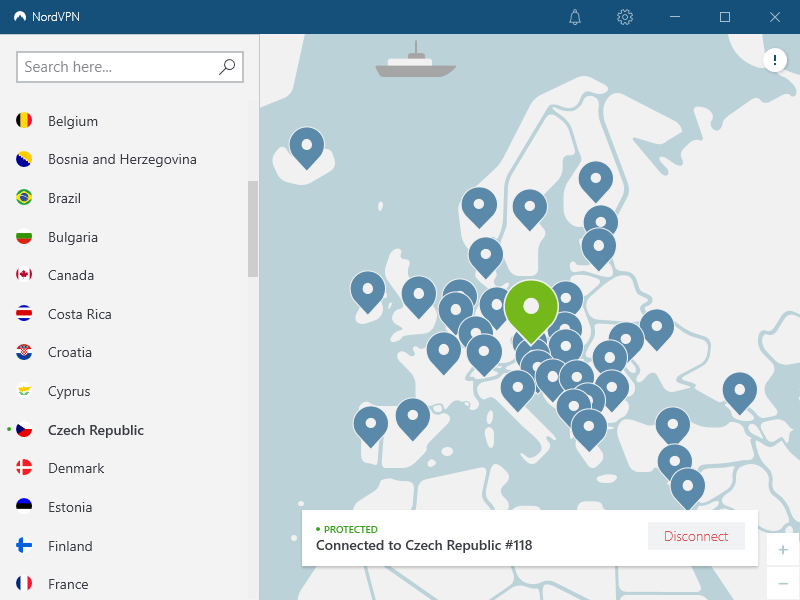Click the country list scrollbar
The width and height of the screenshot is (800, 600).
253,229
